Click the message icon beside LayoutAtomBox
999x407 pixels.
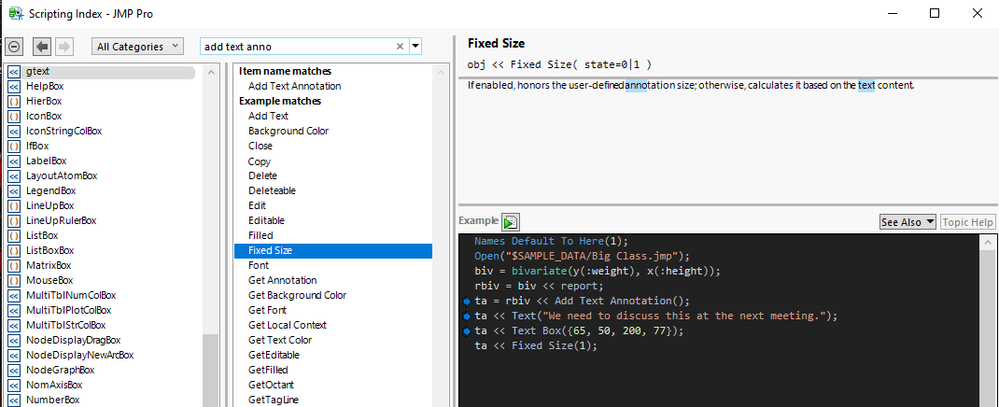13,176
